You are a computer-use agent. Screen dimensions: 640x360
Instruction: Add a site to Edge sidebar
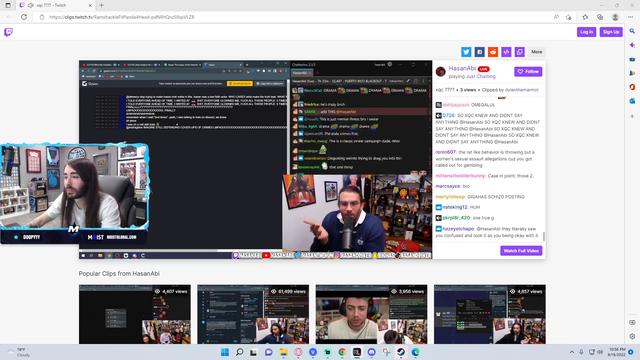click(632, 116)
